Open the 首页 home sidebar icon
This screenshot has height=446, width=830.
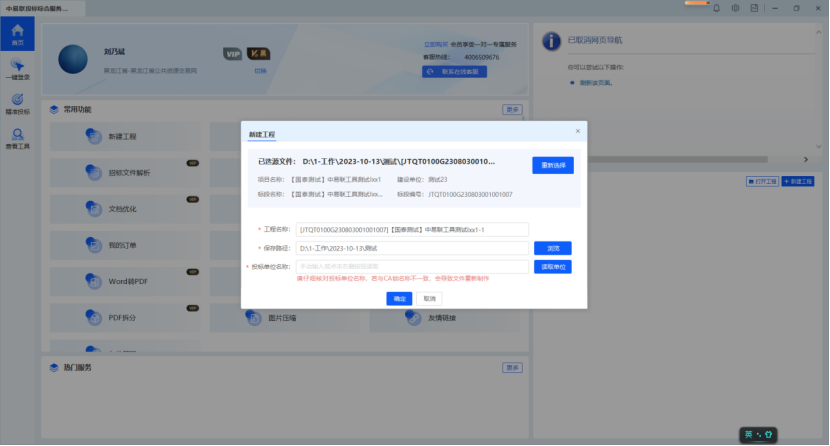click(17, 34)
